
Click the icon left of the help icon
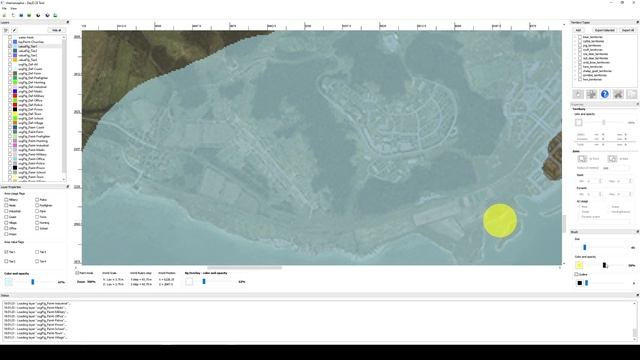point(591,94)
